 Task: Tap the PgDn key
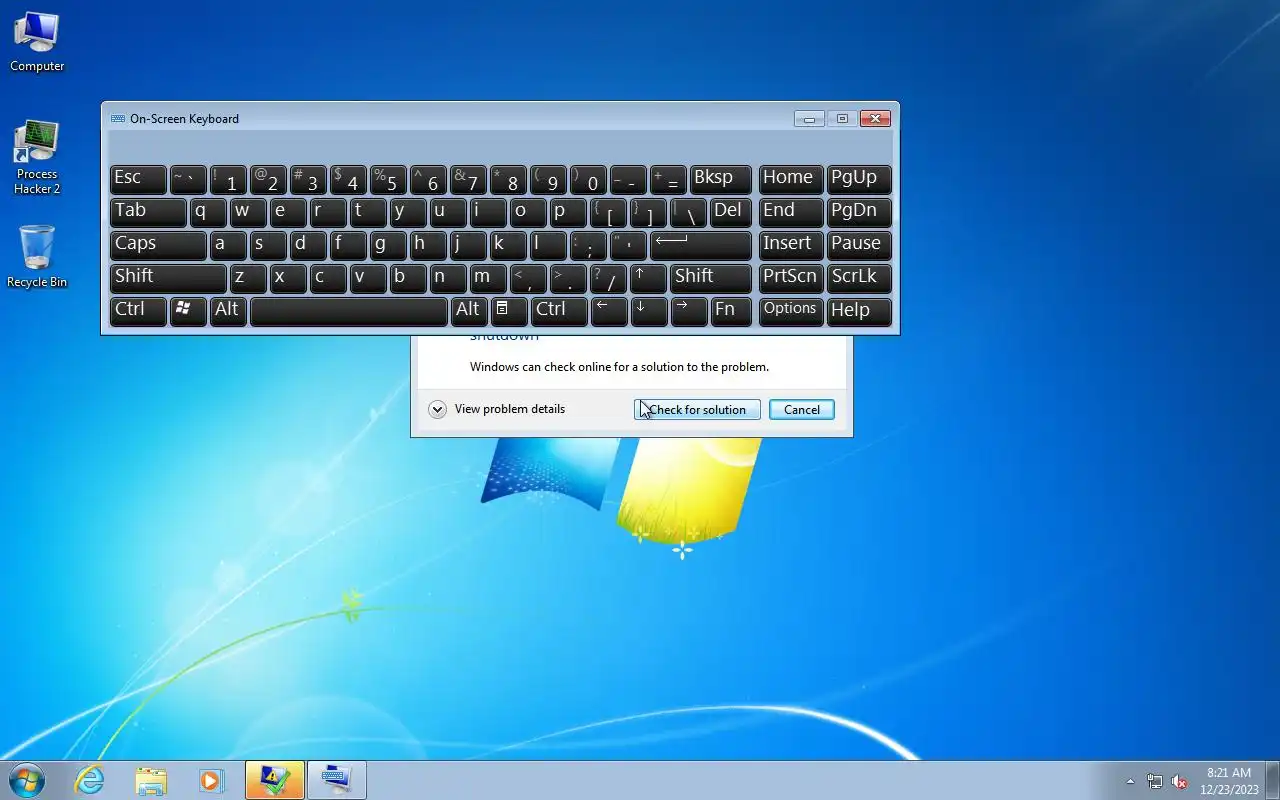(859, 212)
